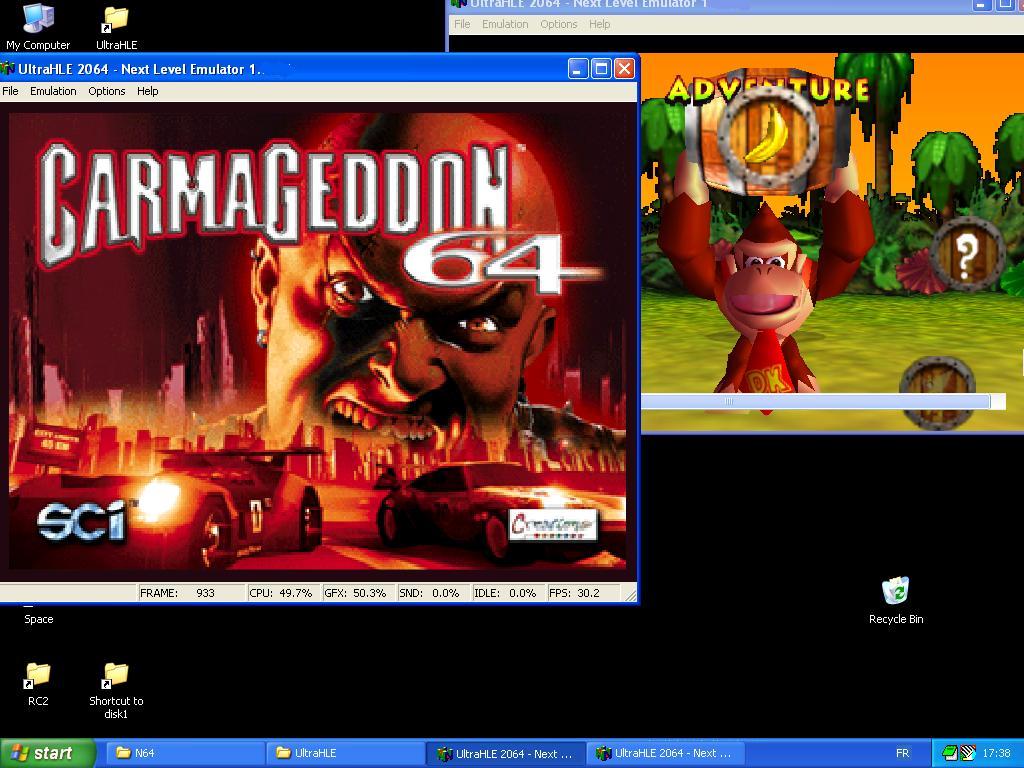Select the UltraHLE desktop shortcut folder
This screenshot has width=1024, height=768.
(x=116, y=27)
